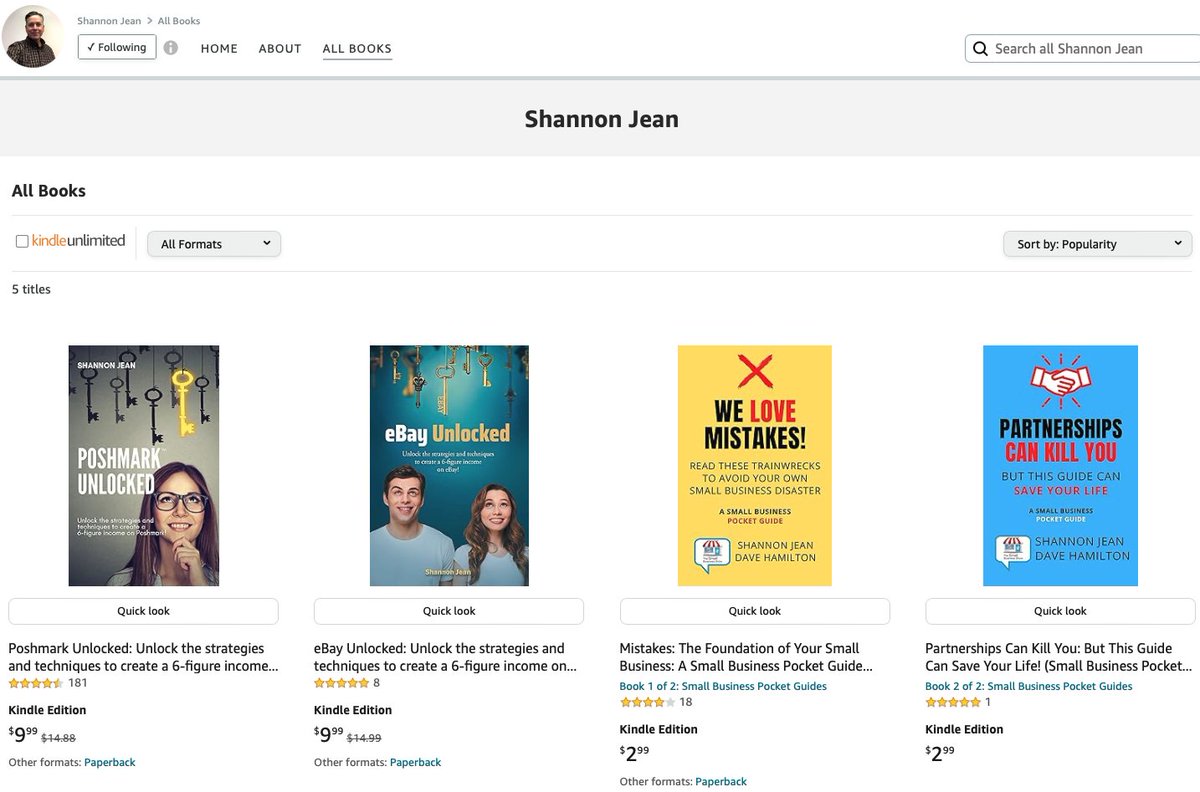
Task: Click the struck-through $14.88 list price
Action: click(58, 738)
